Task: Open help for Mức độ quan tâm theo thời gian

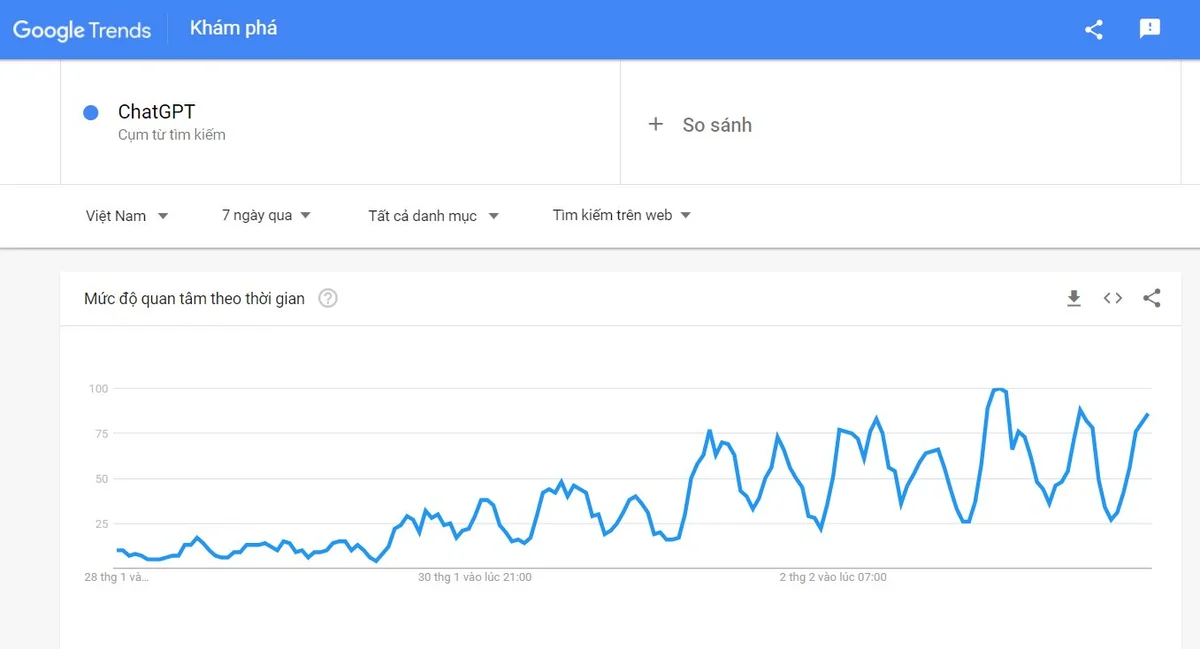Action: [328, 298]
